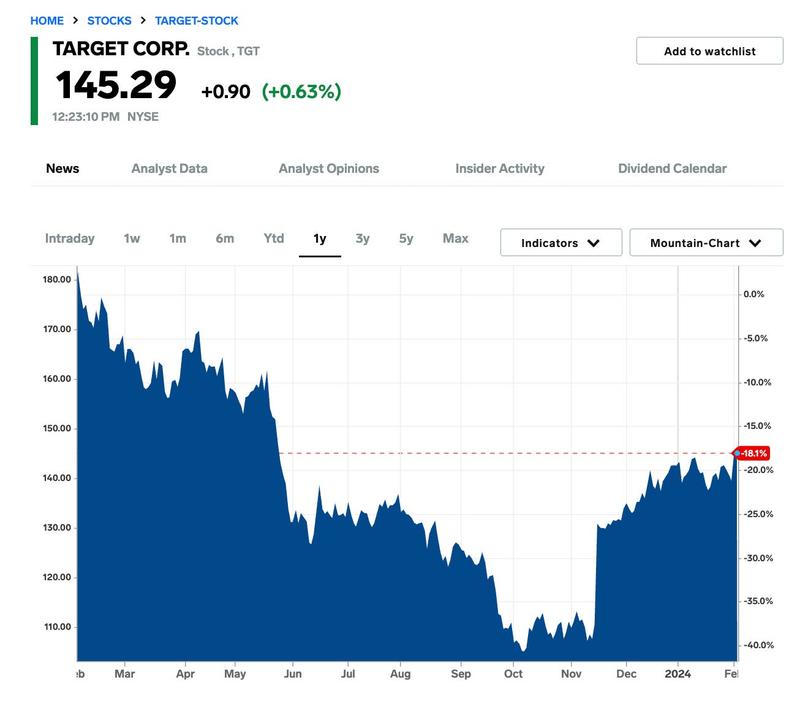Click the -40.0% axis label
The width and height of the screenshot is (800, 701).
pos(758,645)
